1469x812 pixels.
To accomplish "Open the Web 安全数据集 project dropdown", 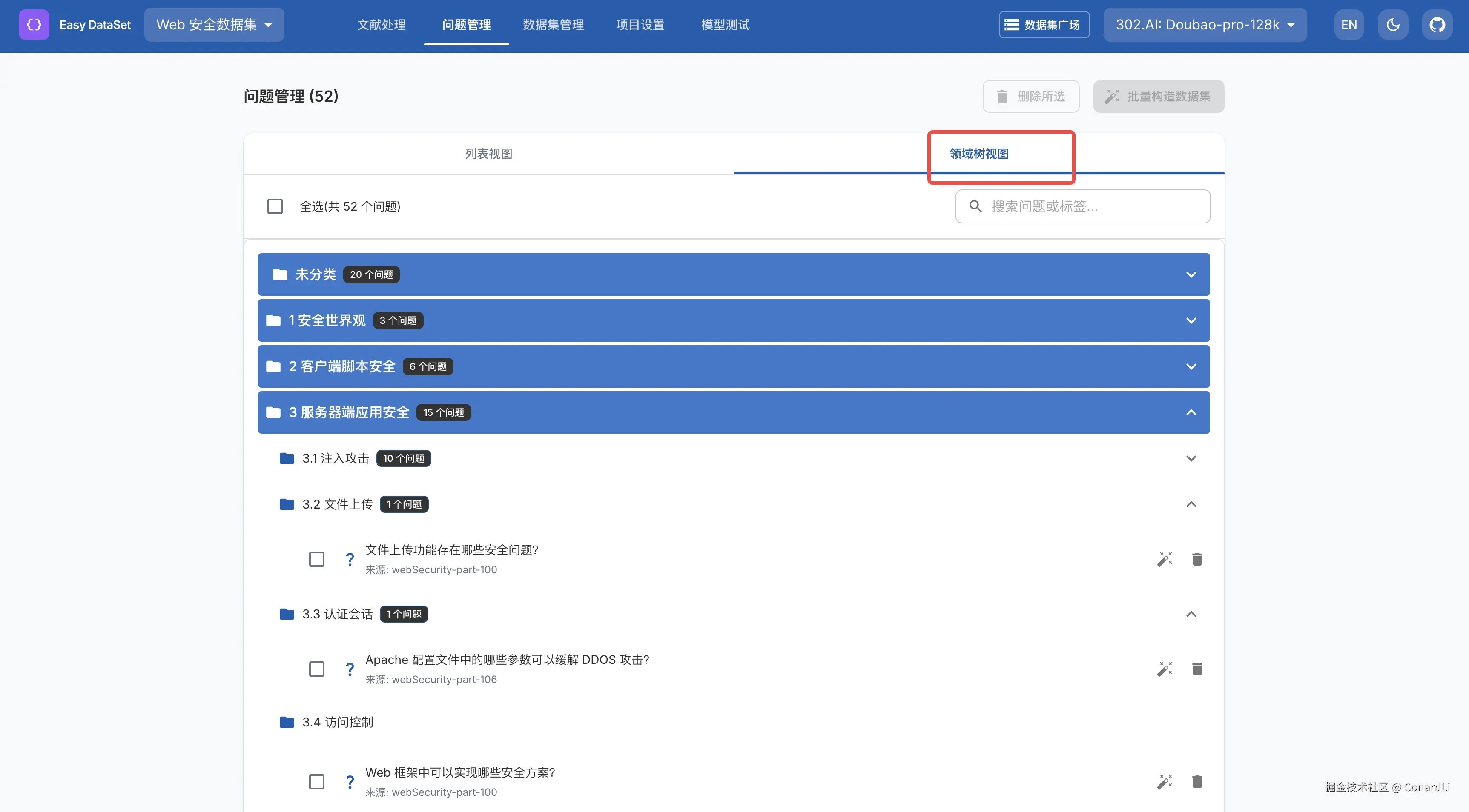I will coord(214,25).
